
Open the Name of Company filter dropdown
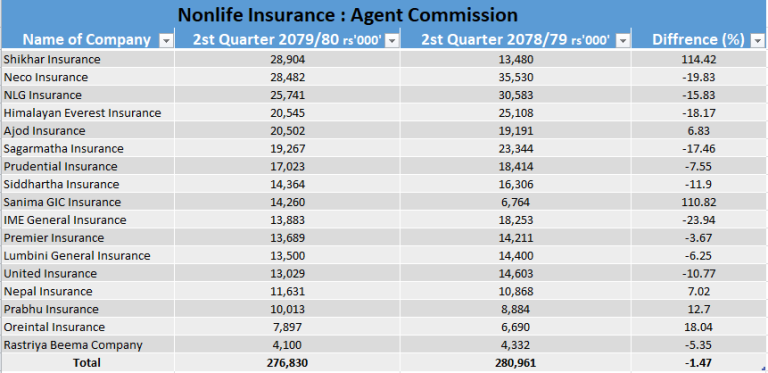167,41
